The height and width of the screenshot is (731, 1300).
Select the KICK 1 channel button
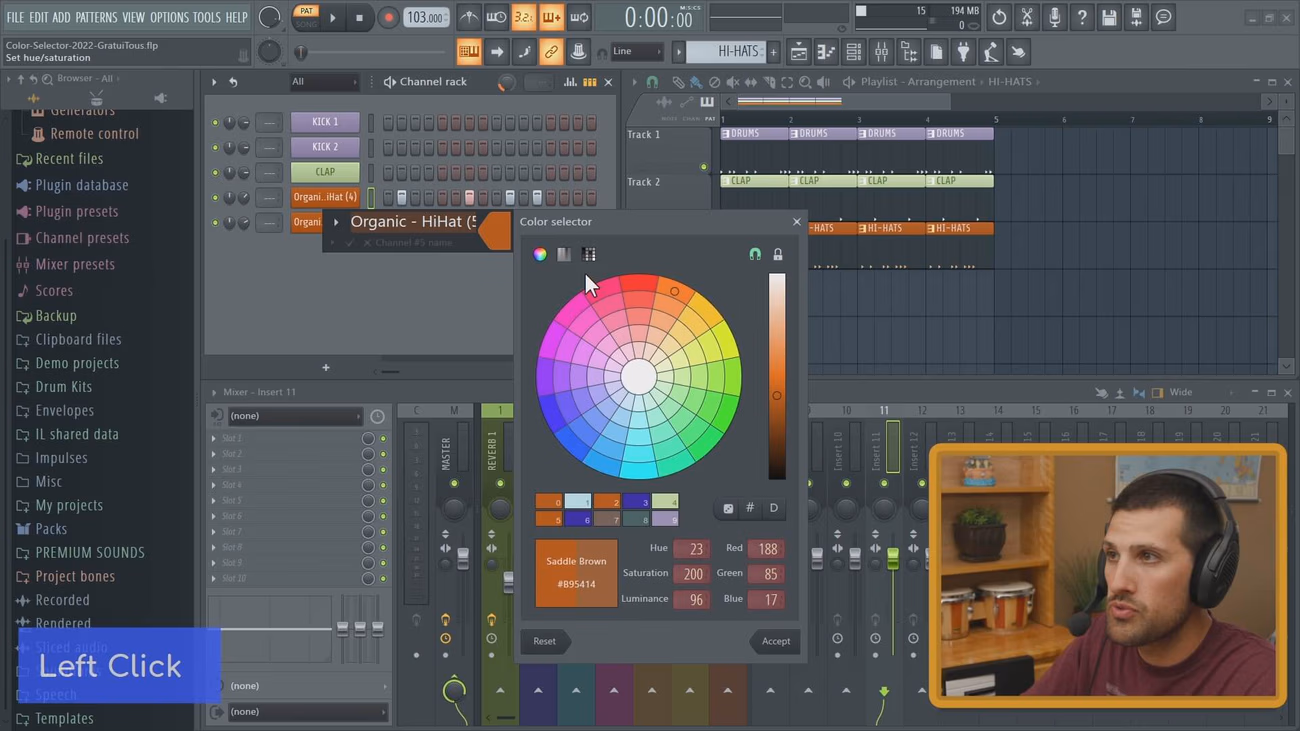tap(325, 122)
